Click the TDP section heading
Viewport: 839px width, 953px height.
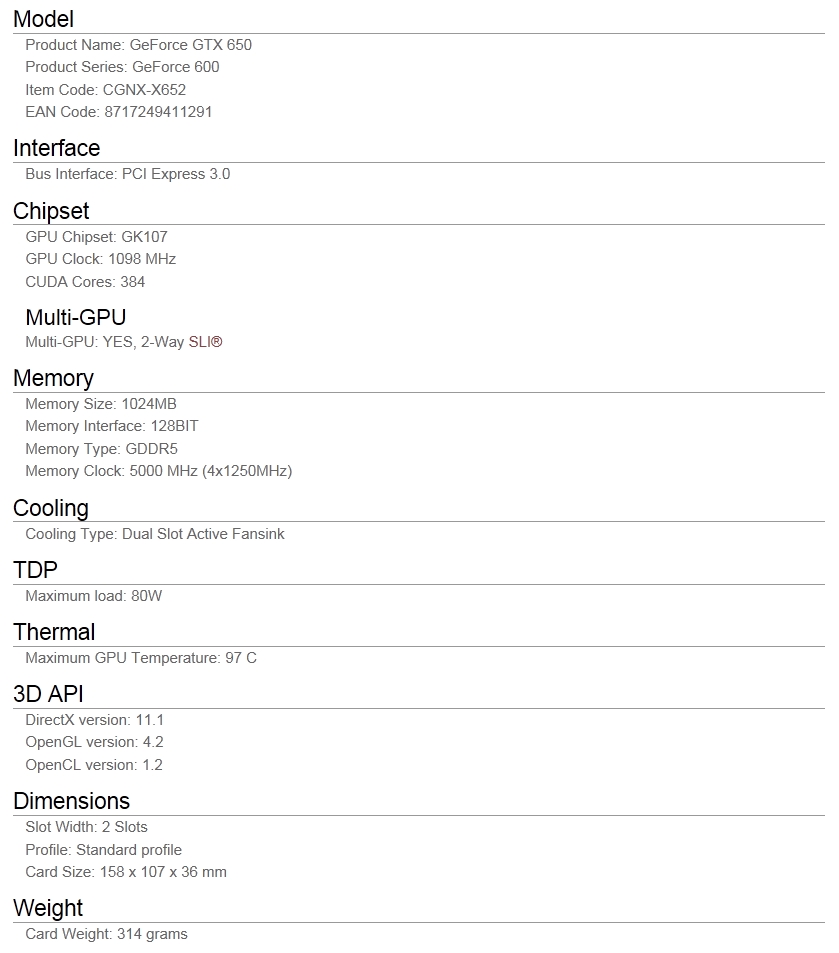click(35, 570)
